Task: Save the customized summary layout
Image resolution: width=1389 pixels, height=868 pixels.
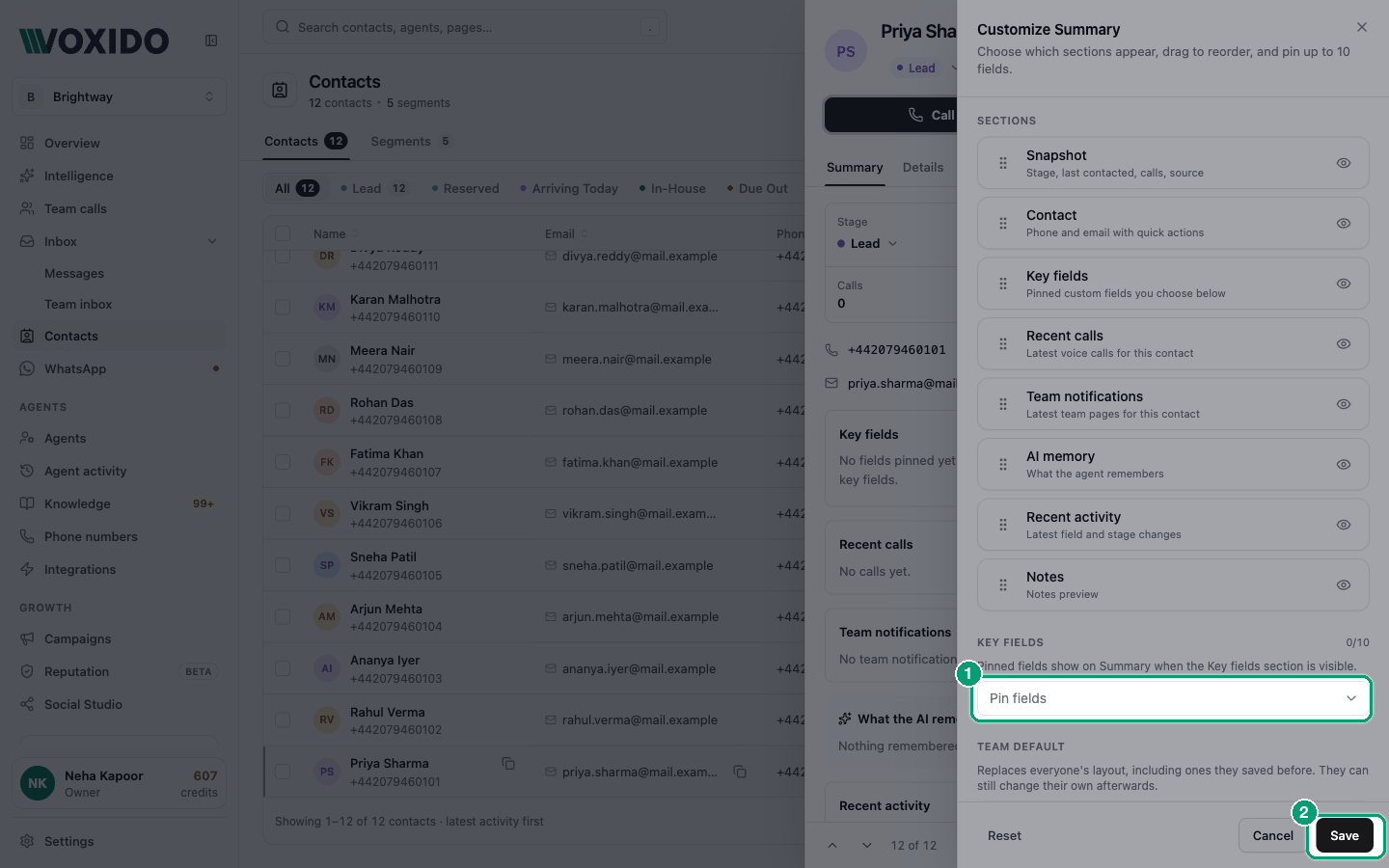Action: [1345, 835]
